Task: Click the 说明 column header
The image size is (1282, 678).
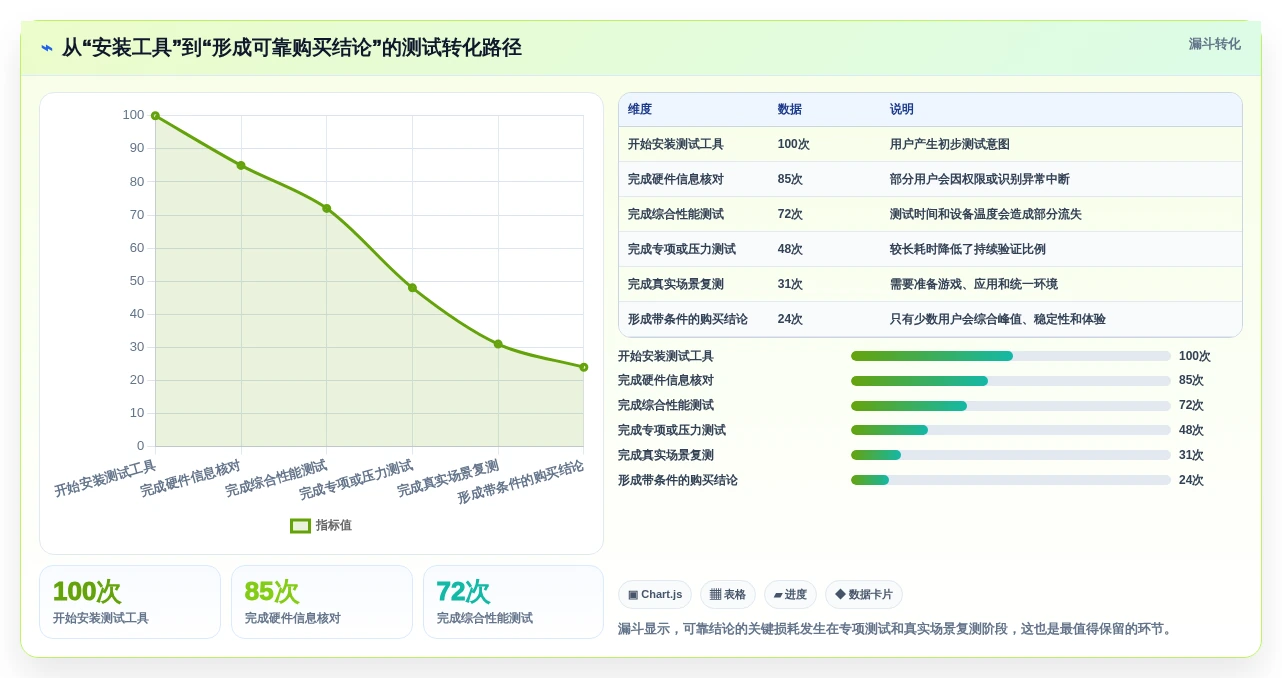Action: [902, 110]
